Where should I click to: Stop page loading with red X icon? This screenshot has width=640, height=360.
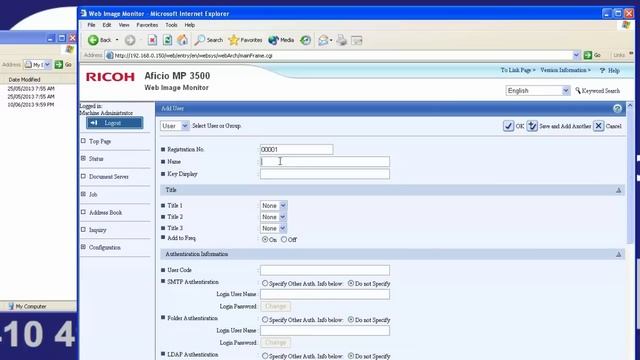pos(152,40)
